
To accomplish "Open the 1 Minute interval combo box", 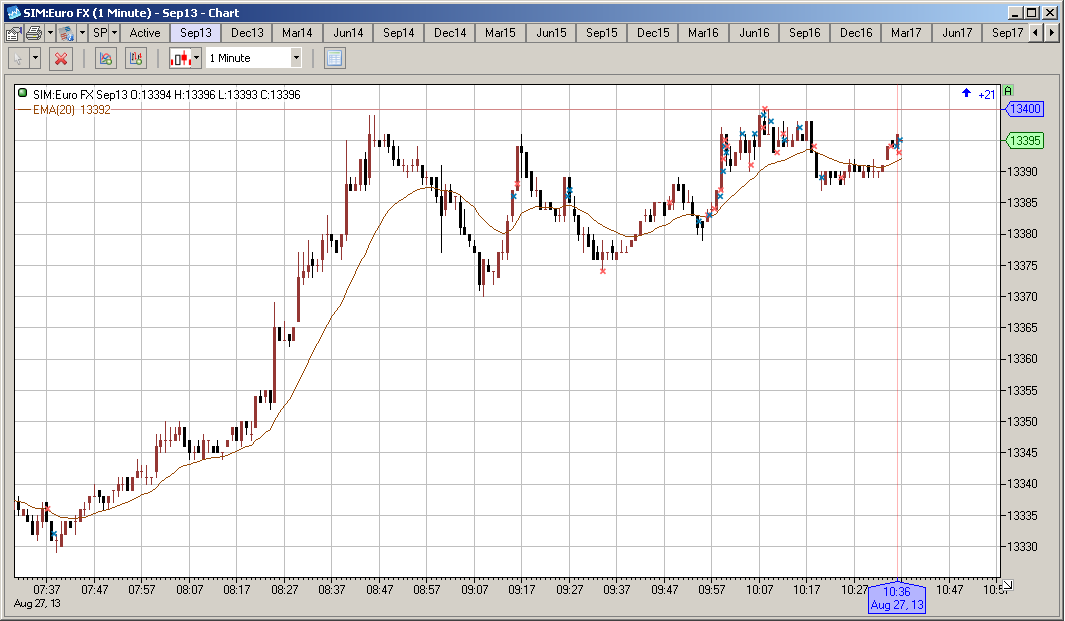I will tap(254, 58).
